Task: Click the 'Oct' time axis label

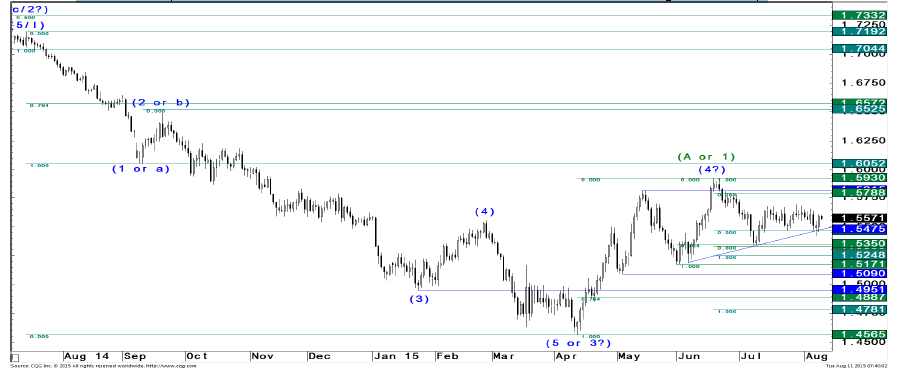Action: (196, 356)
